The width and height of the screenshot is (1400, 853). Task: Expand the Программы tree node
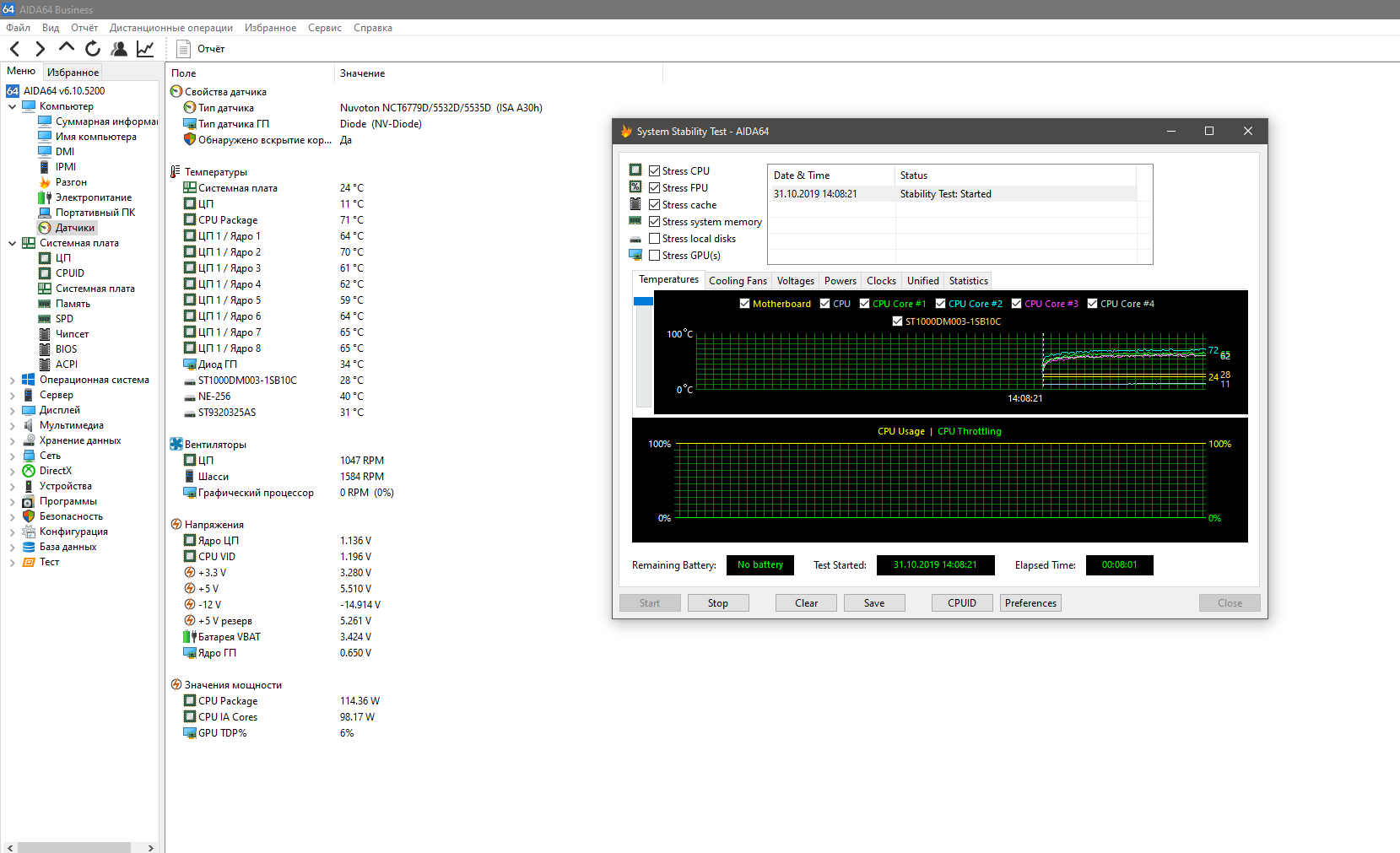coord(12,501)
